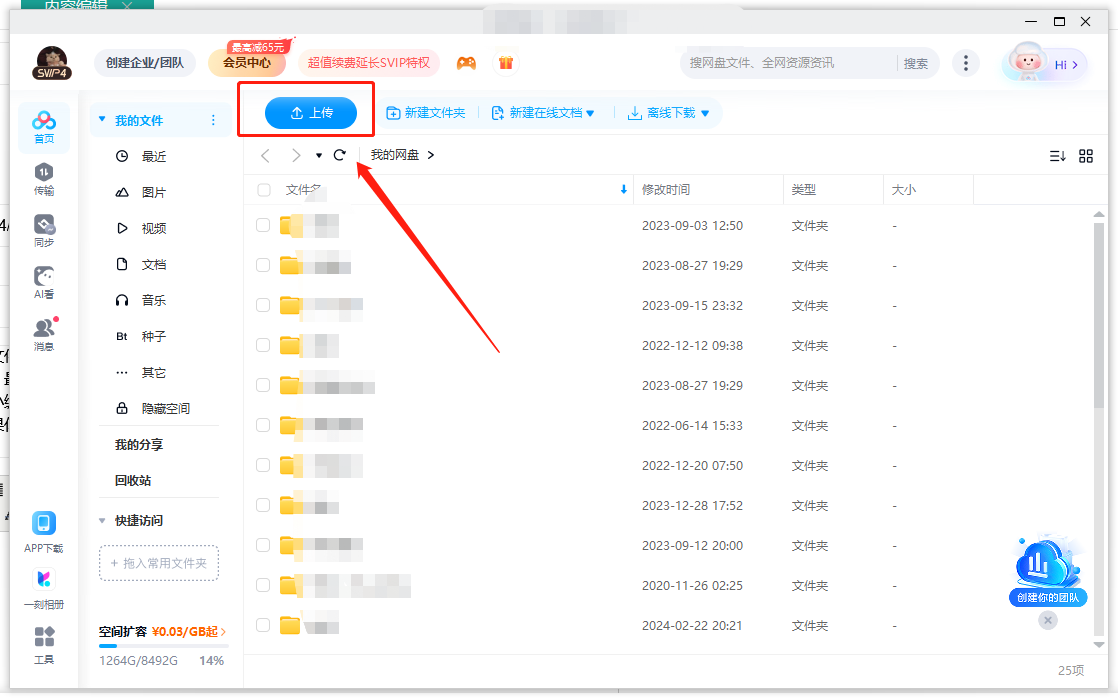Check the folder modified 2022-12-12 09:38
Viewport: 1118px width, 698px height.
pyautogui.click(x=263, y=345)
